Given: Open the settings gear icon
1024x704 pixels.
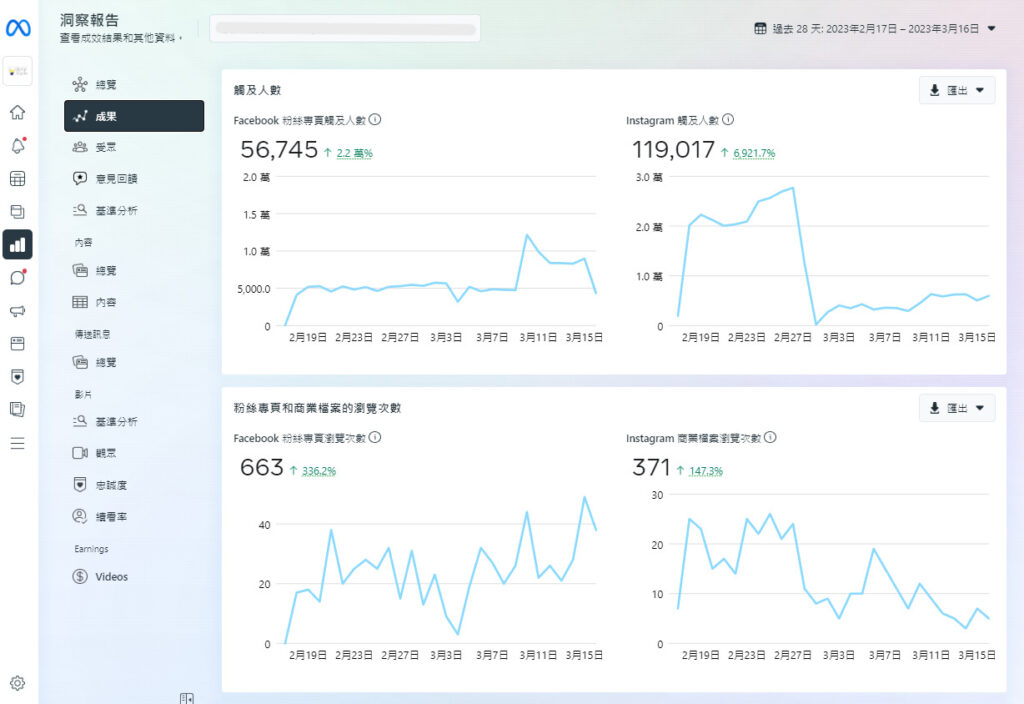Looking at the screenshot, I should tap(18, 683).
